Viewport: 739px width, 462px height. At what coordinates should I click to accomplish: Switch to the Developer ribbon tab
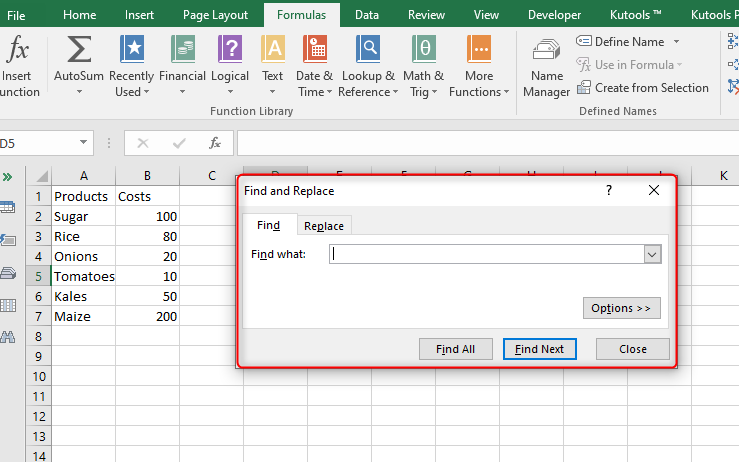[x=554, y=15]
